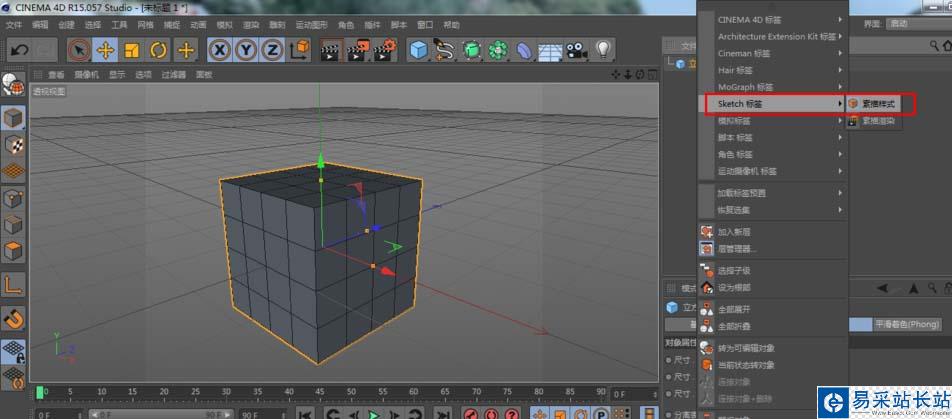This screenshot has width=952, height=419.
Task: Click the Undo arrow icon
Action: [x=19, y=49]
